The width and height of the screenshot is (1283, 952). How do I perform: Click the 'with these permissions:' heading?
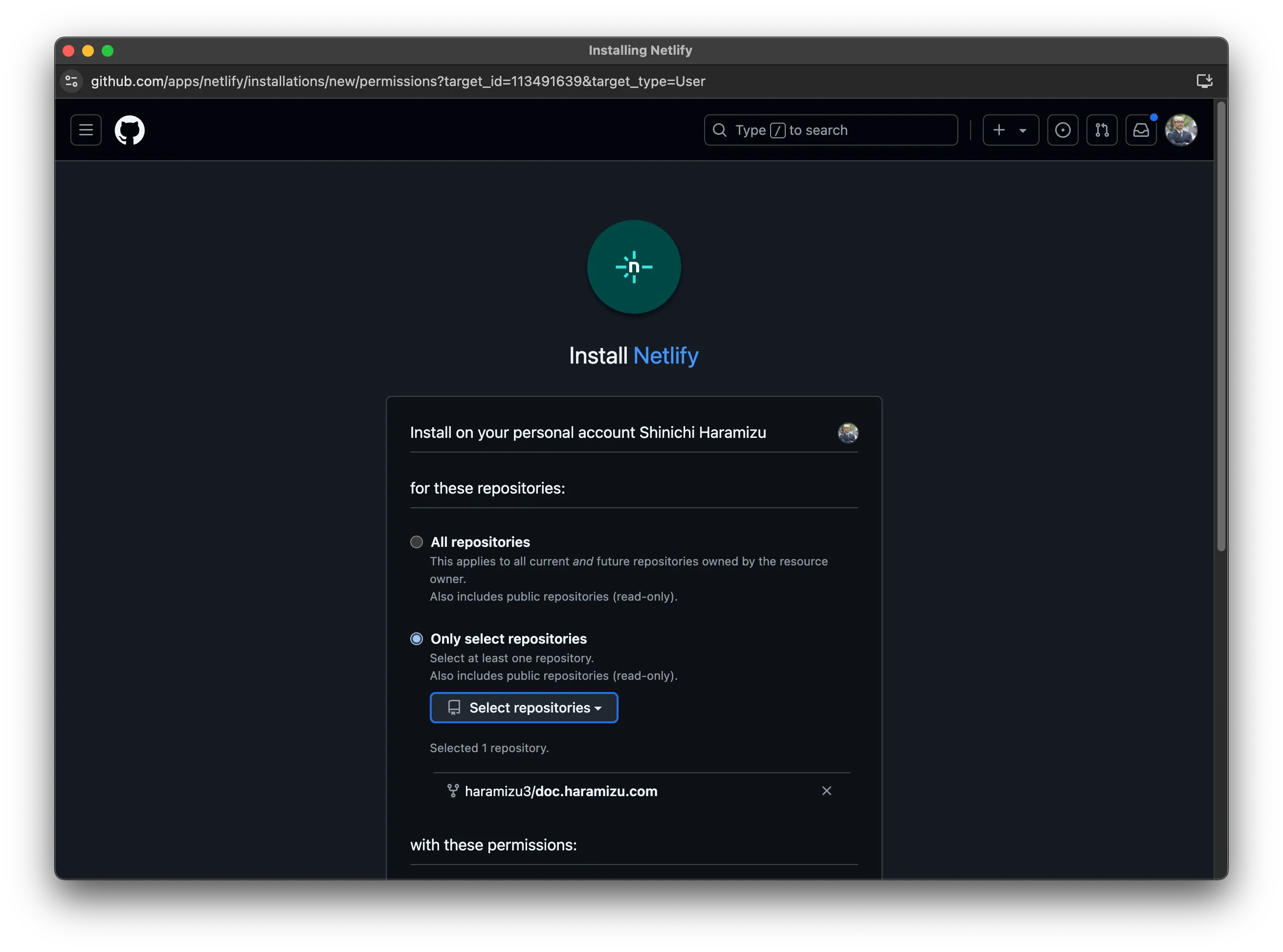(494, 845)
